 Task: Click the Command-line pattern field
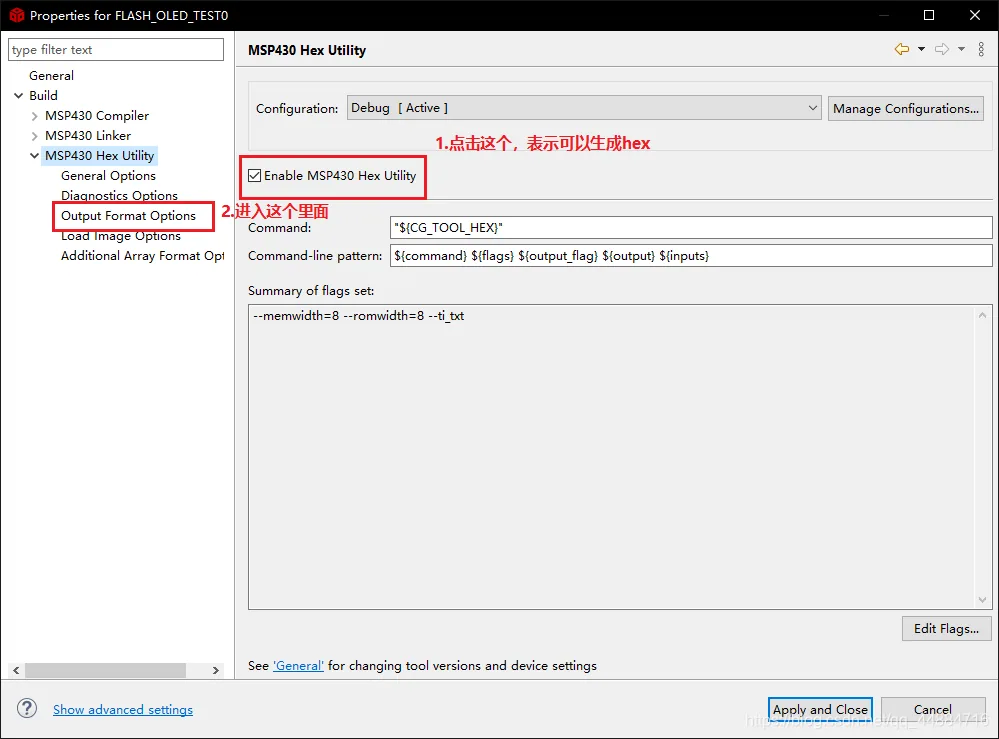click(691, 255)
